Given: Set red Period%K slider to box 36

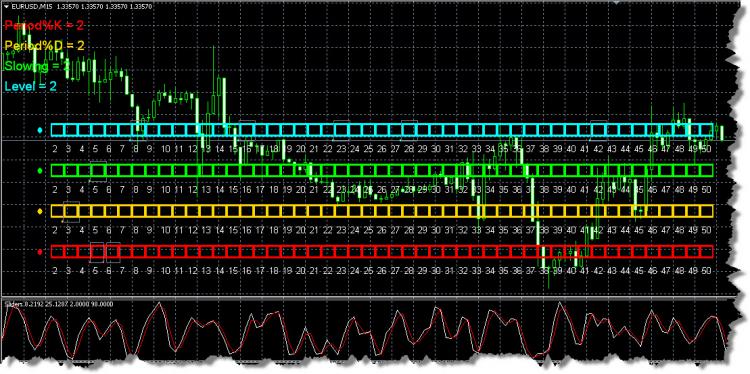Looking at the screenshot, I should [518, 252].
